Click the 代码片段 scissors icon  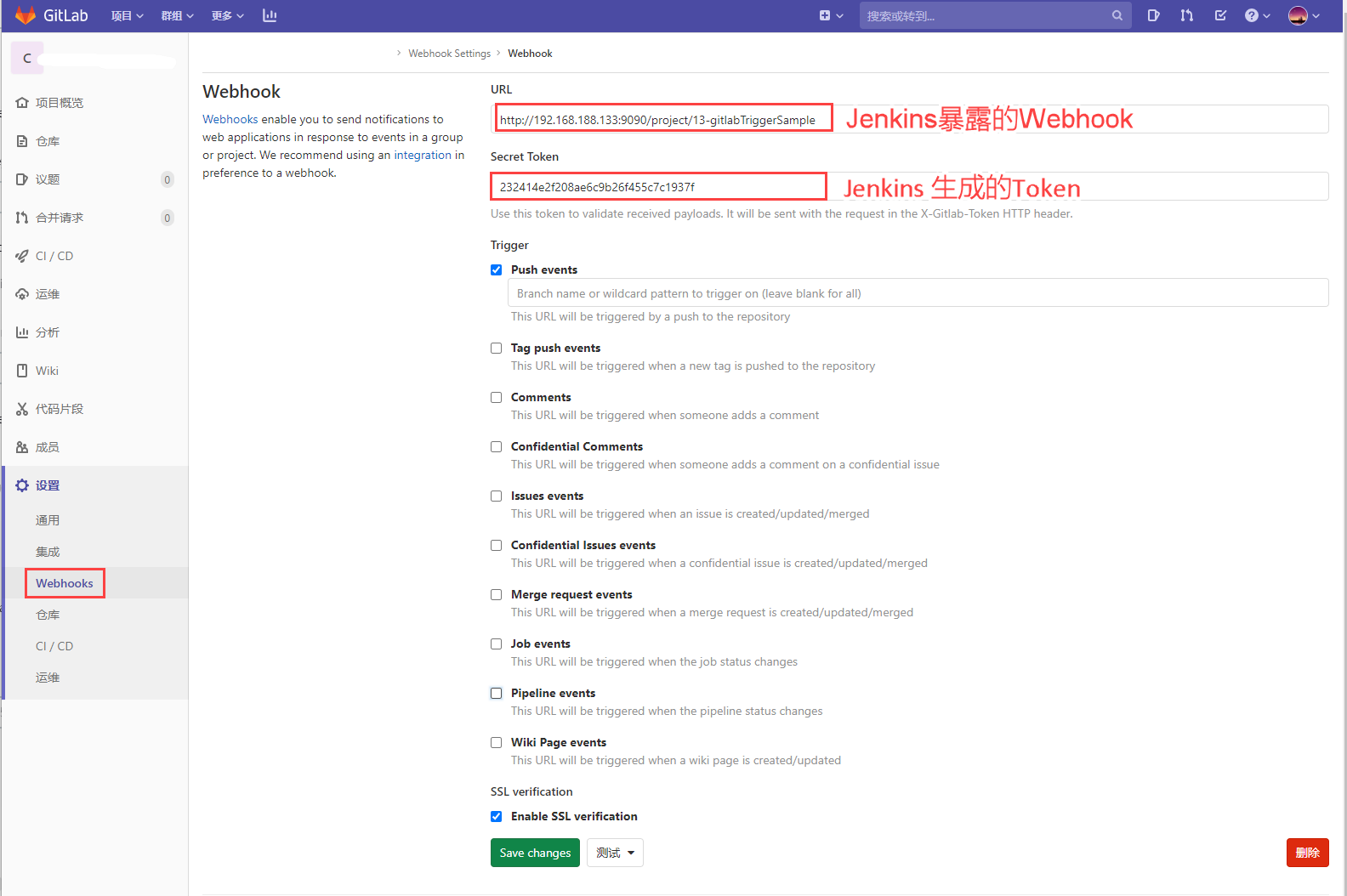click(22, 409)
